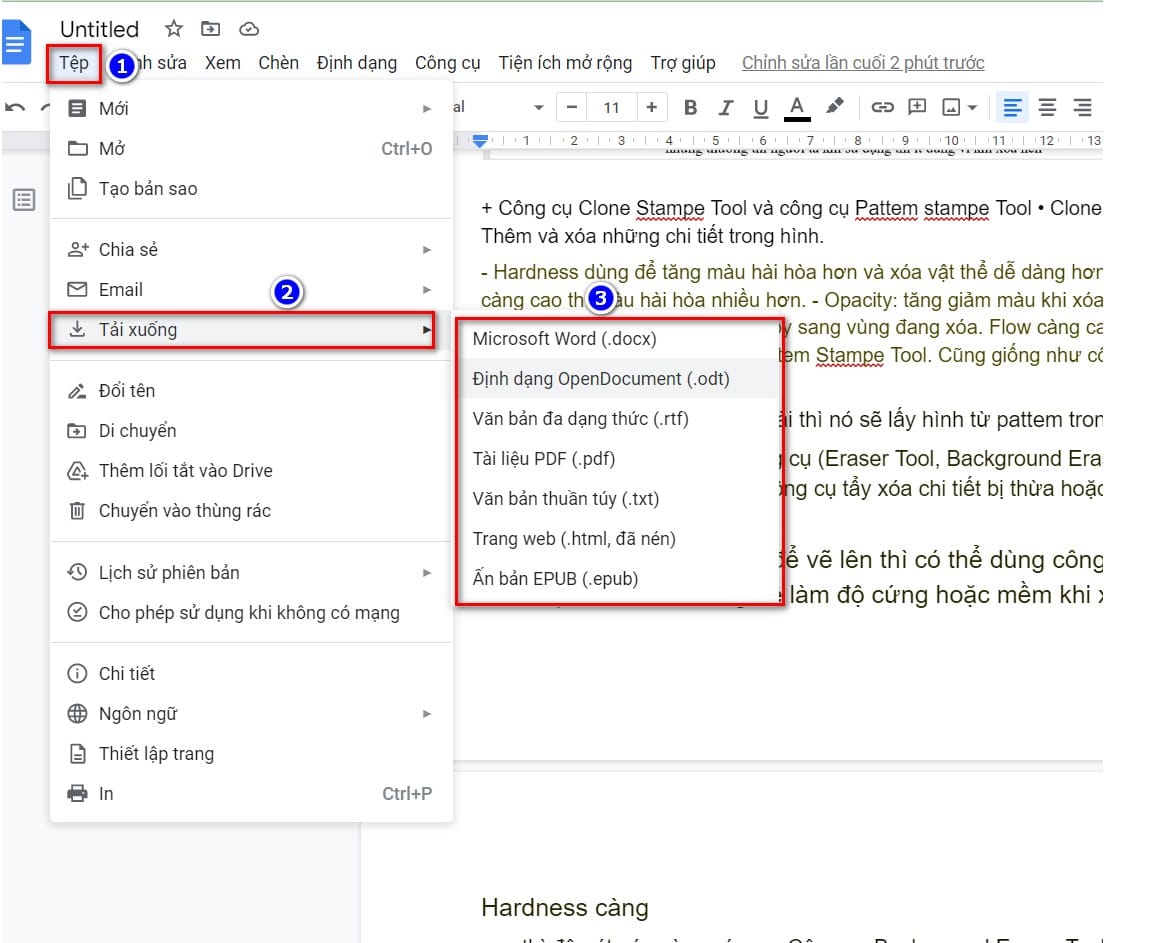
Task: Click the undo arrow in toolbar
Action: [x=15, y=108]
